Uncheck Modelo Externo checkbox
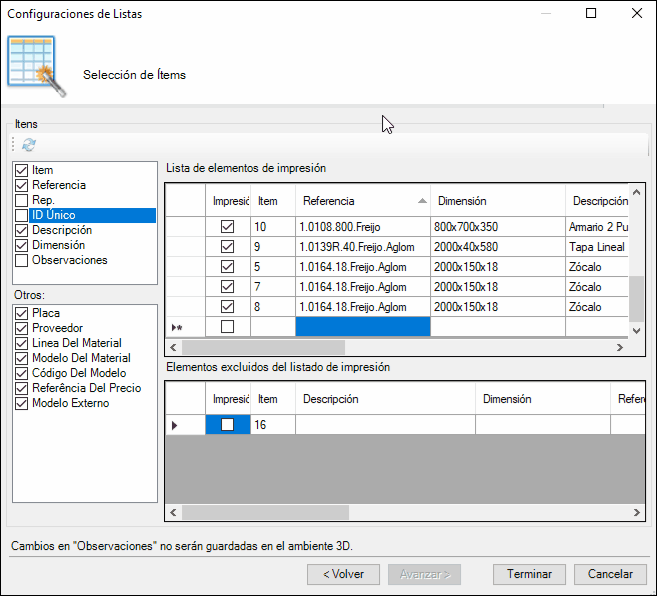 (x=21, y=403)
